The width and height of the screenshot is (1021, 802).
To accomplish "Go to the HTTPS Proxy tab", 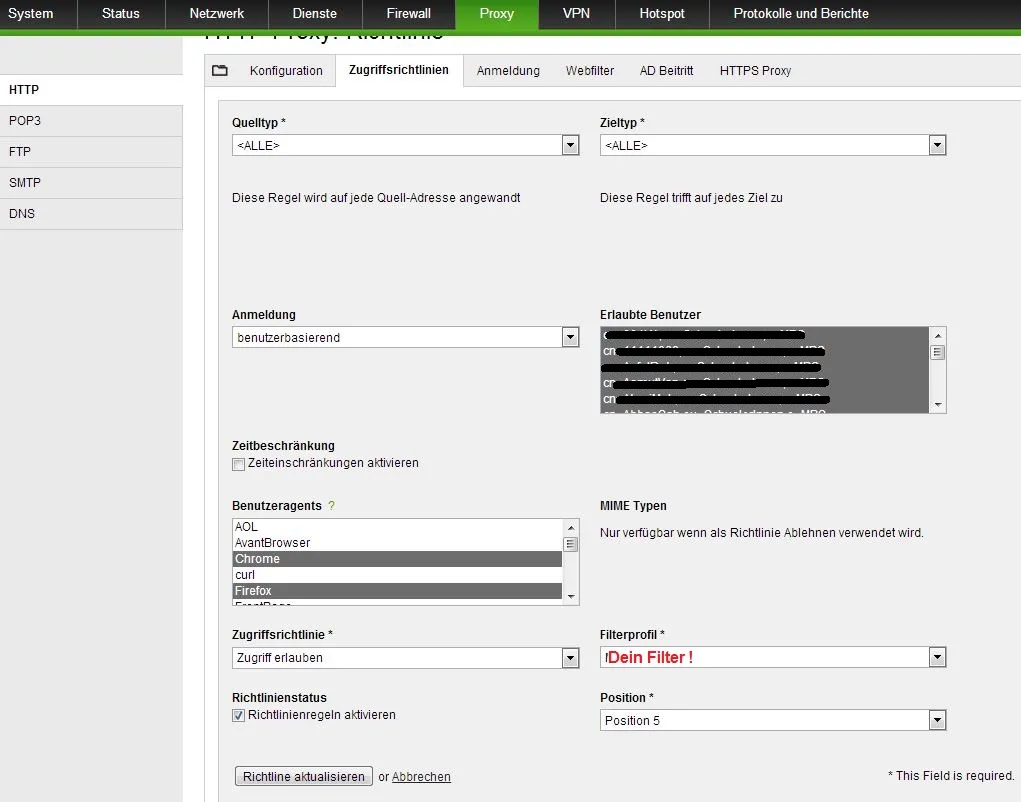I will 755,71.
